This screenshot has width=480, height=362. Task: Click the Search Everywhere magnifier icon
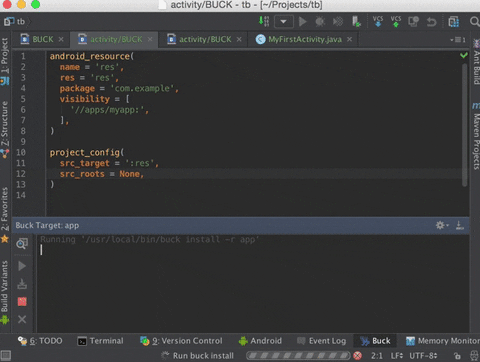click(474, 22)
